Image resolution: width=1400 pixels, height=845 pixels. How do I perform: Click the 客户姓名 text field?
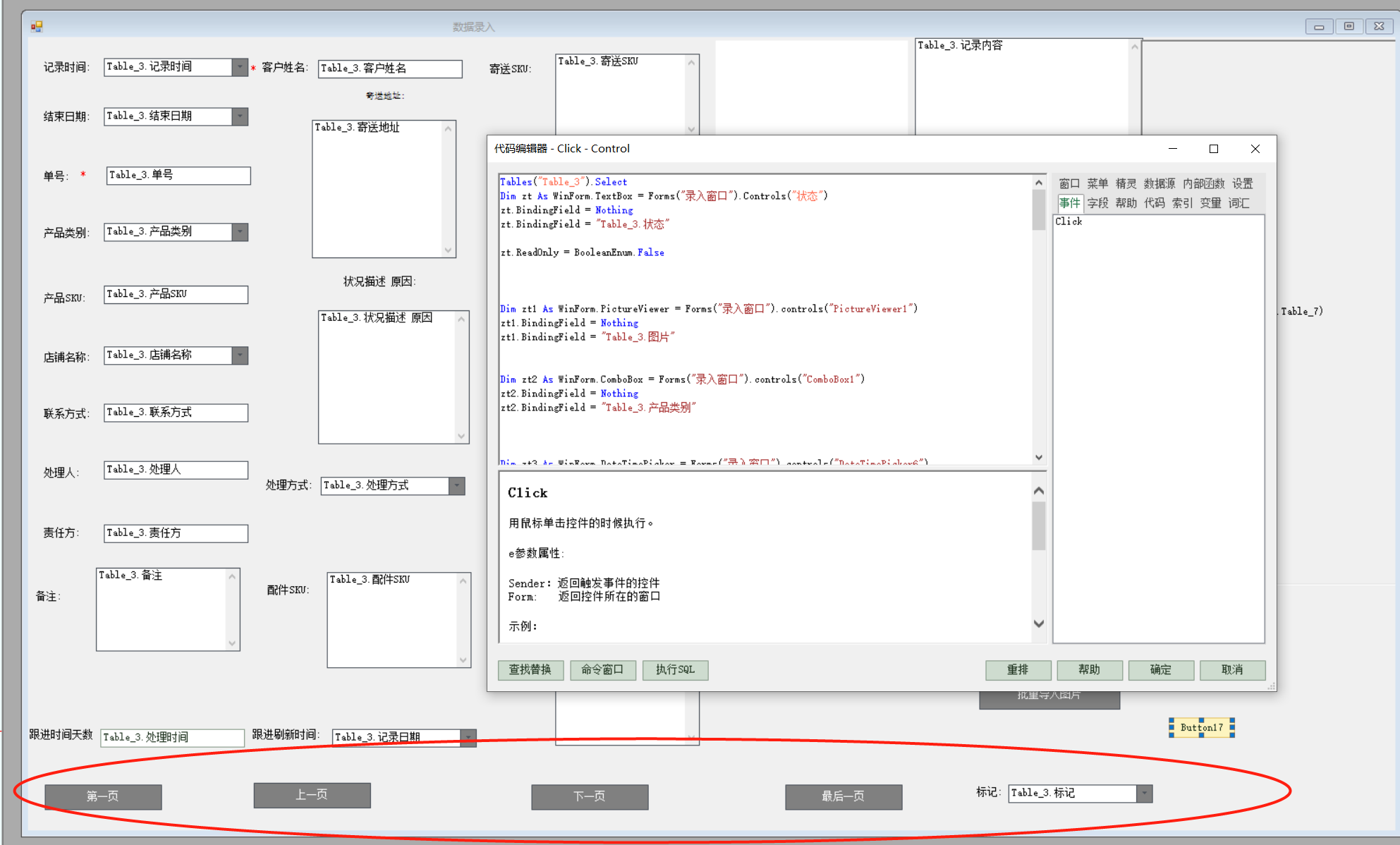pyautogui.click(x=389, y=68)
